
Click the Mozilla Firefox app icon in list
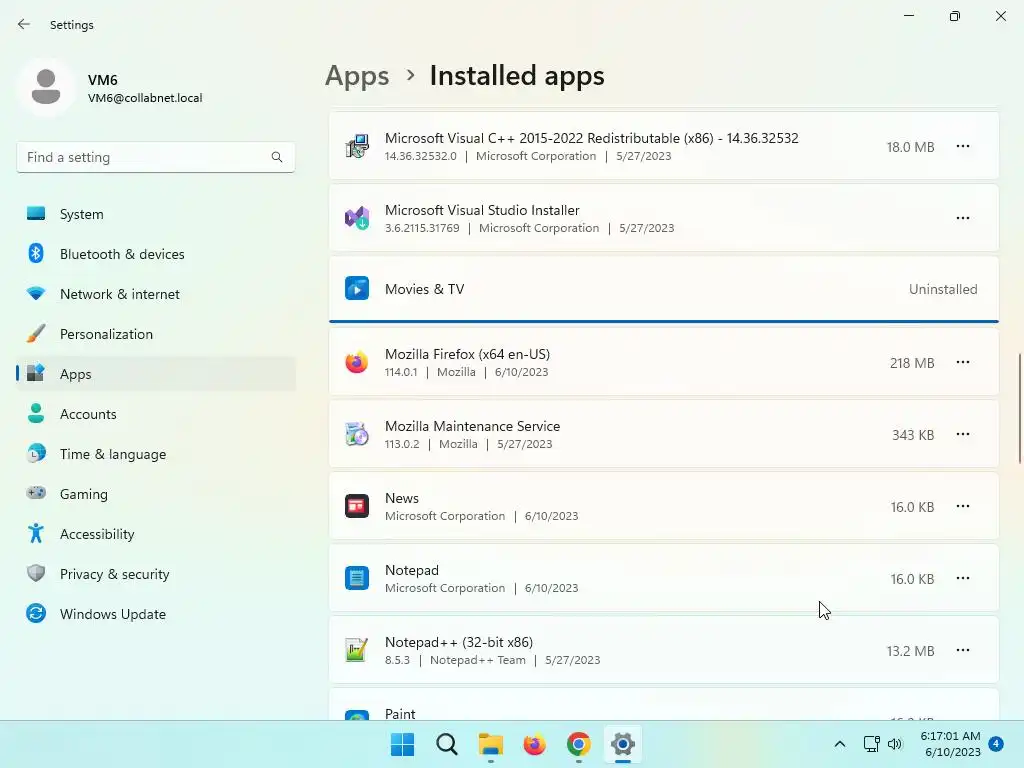pyautogui.click(x=357, y=362)
